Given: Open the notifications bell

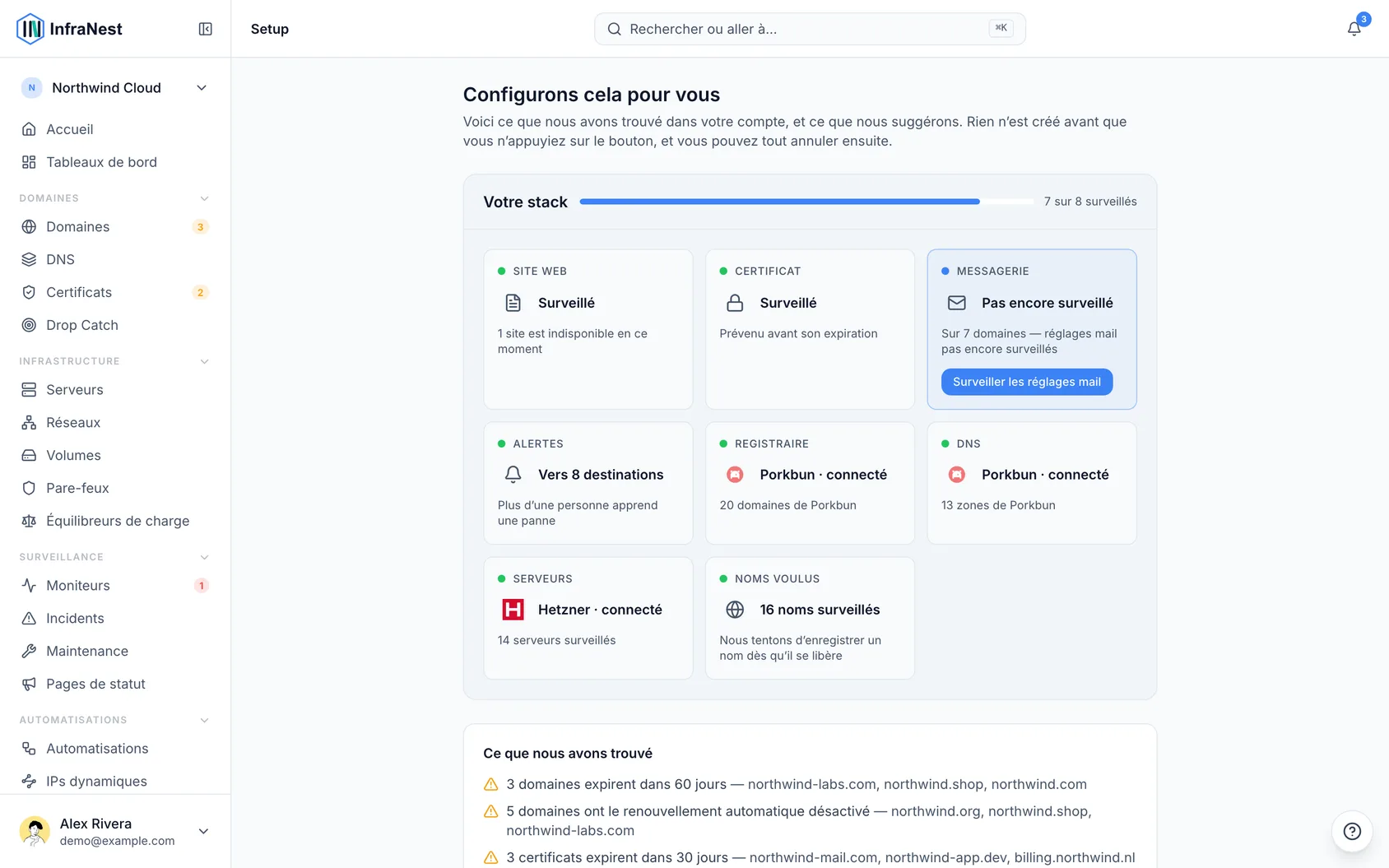Looking at the screenshot, I should tap(1354, 29).
